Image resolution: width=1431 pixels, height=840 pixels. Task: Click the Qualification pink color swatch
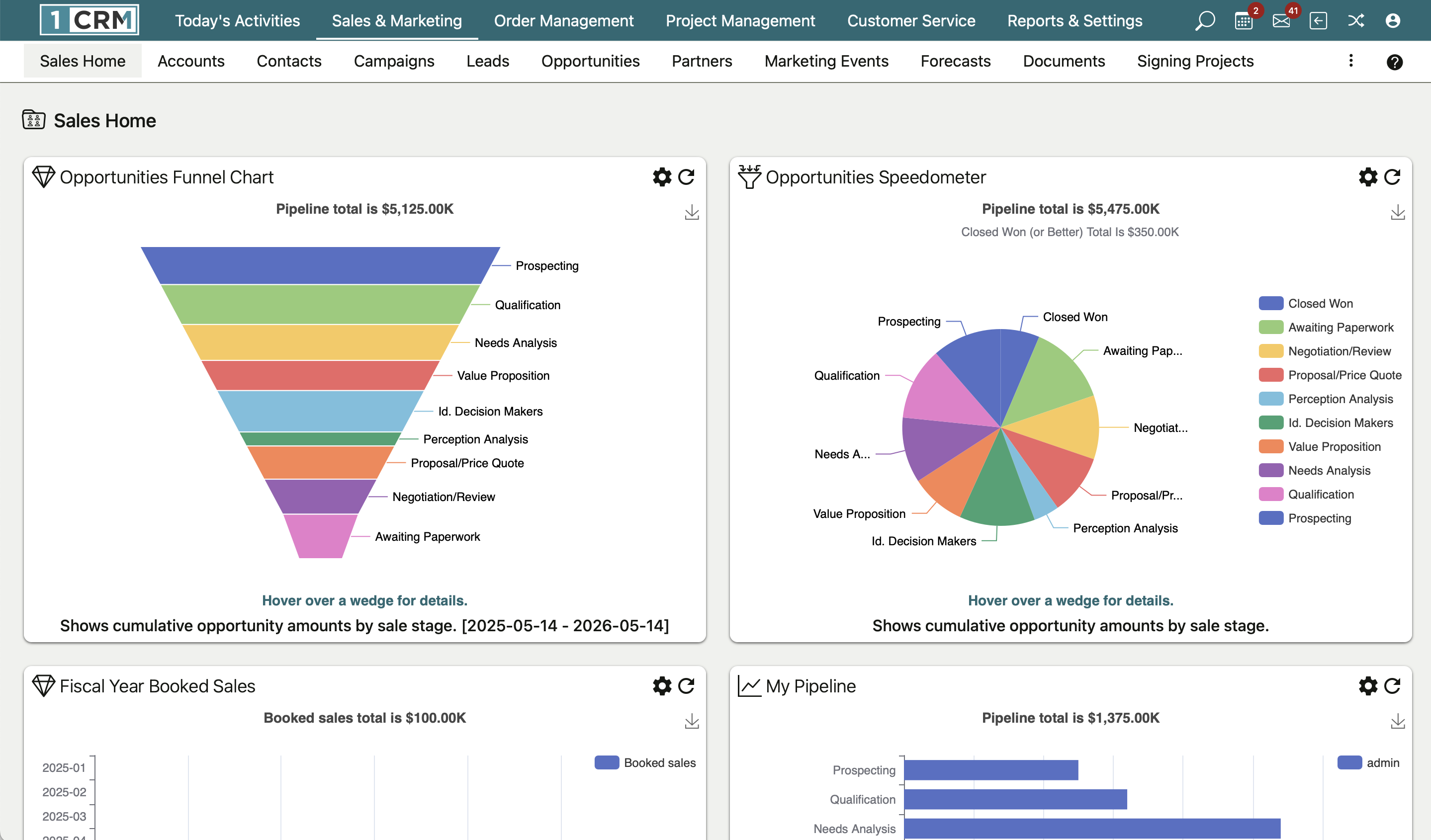pyautogui.click(x=1270, y=494)
